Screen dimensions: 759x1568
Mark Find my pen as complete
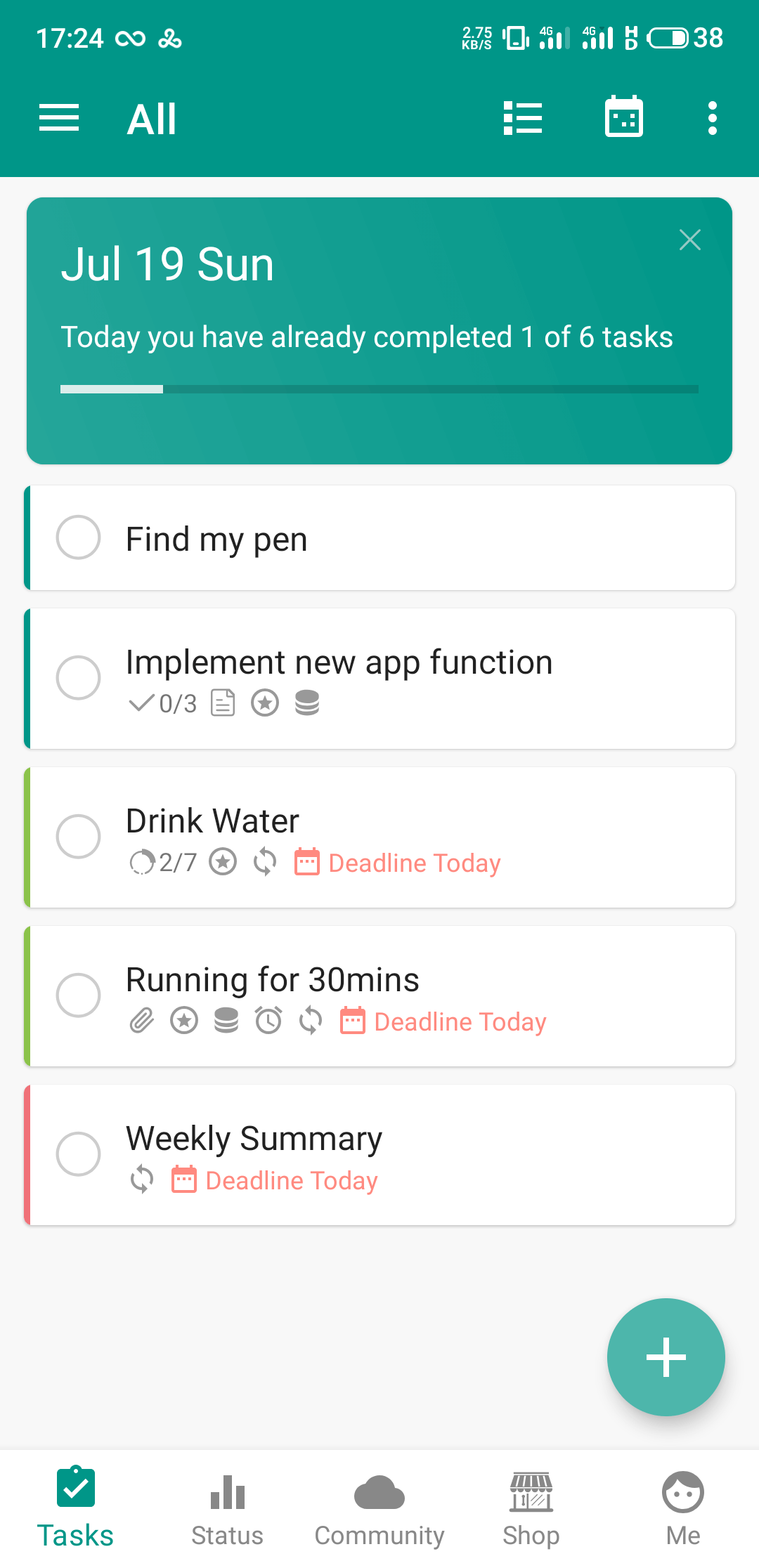pos(78,537)
